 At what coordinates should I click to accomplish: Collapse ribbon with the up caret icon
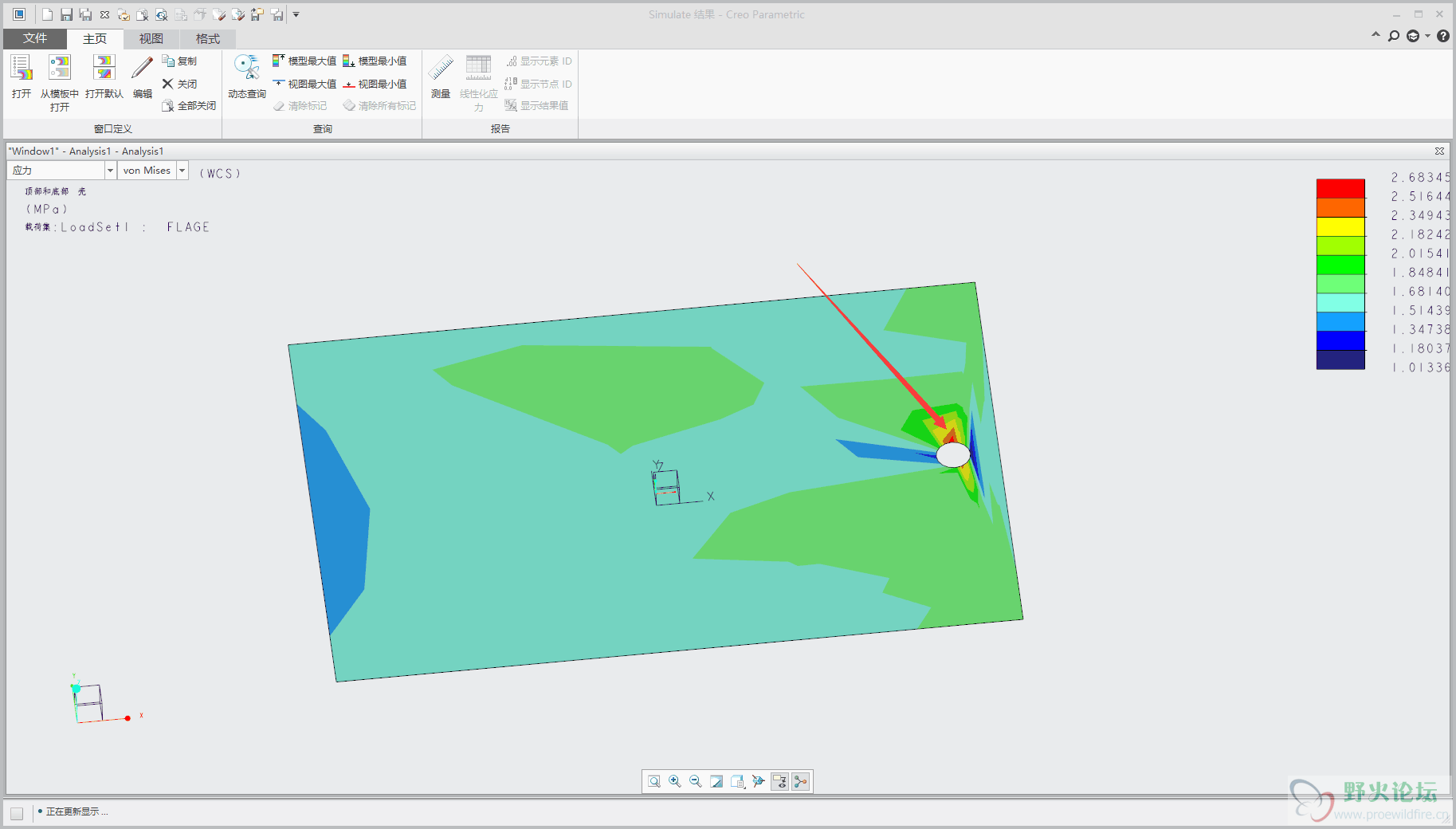click(x=1376, y=35)
